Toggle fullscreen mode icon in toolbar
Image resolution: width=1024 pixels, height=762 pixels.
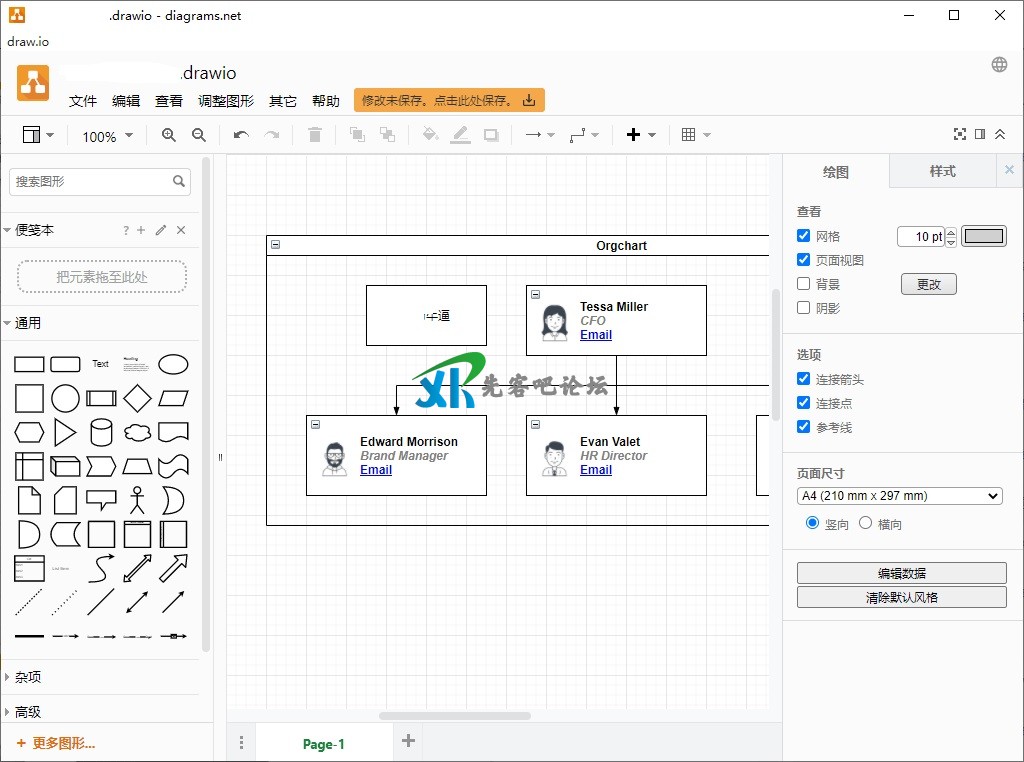pyautogui.click(x=960, y=135)
